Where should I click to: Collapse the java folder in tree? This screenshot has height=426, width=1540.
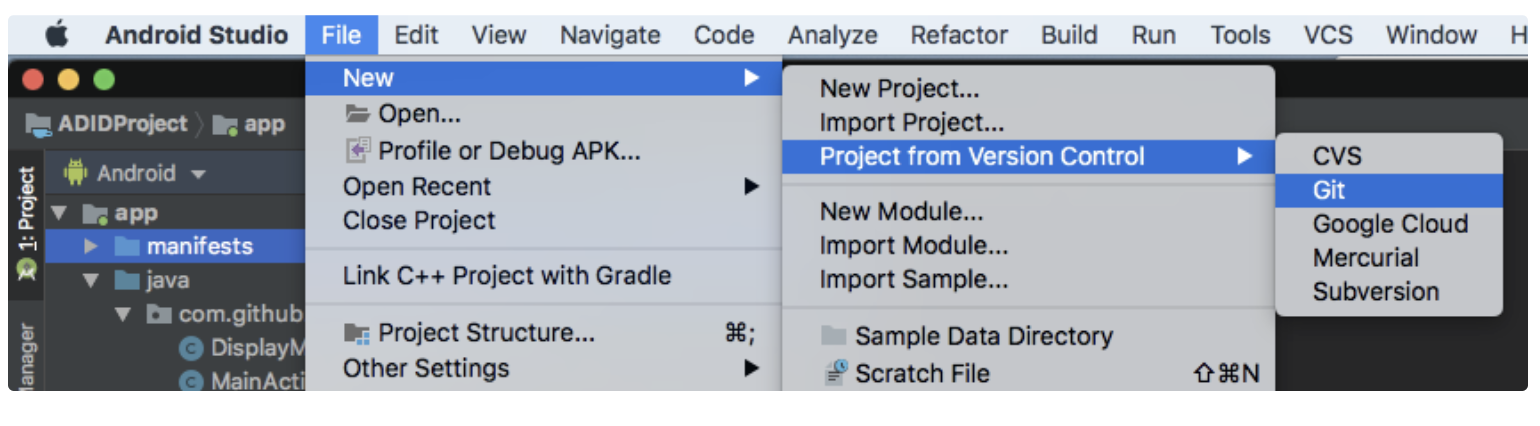tap(92, 280)
